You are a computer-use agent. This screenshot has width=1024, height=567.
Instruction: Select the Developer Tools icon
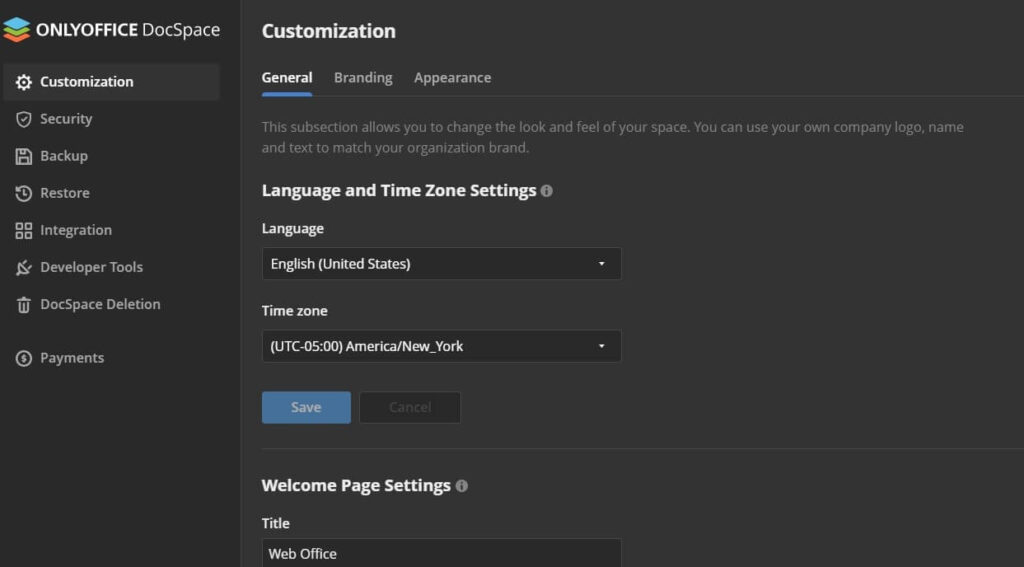(x=24, y=267)
